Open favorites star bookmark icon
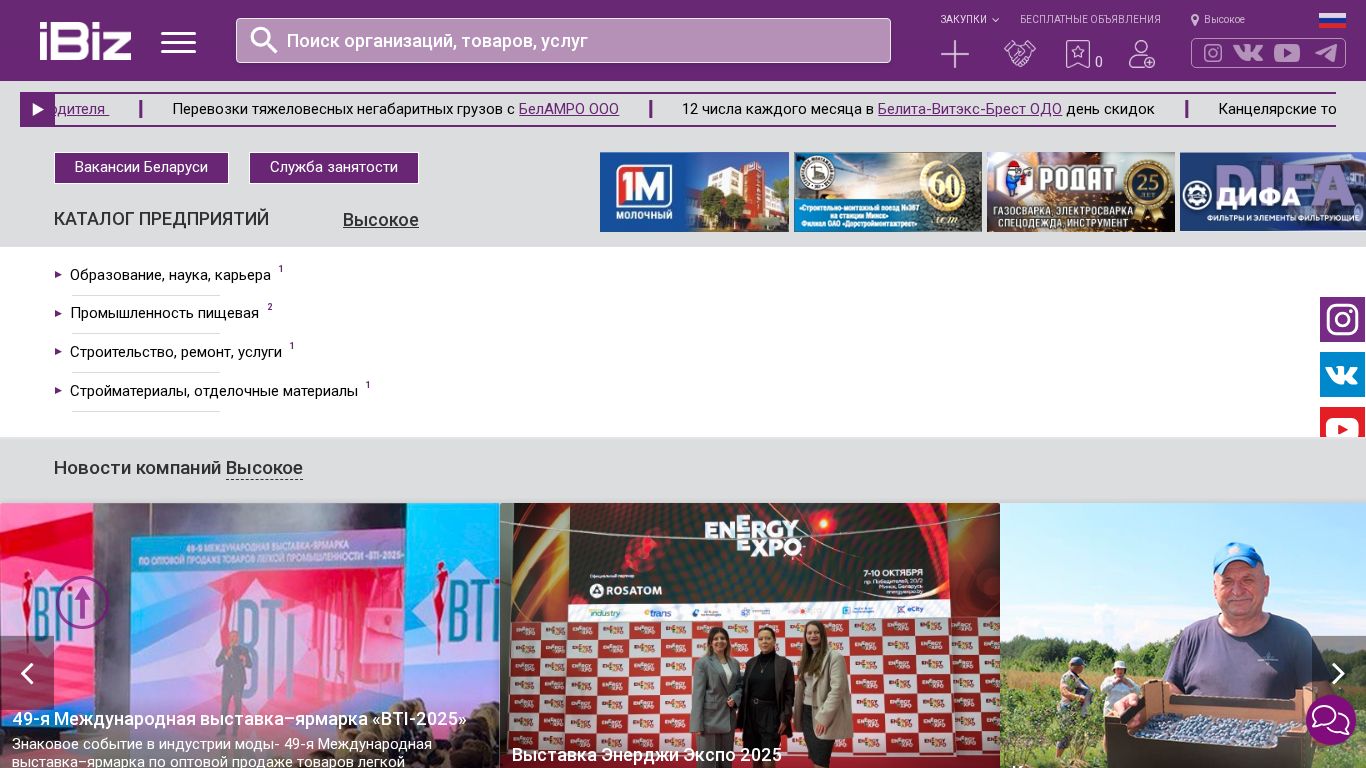This screenshot has height=768, width=1366. tap(1078, 54)
